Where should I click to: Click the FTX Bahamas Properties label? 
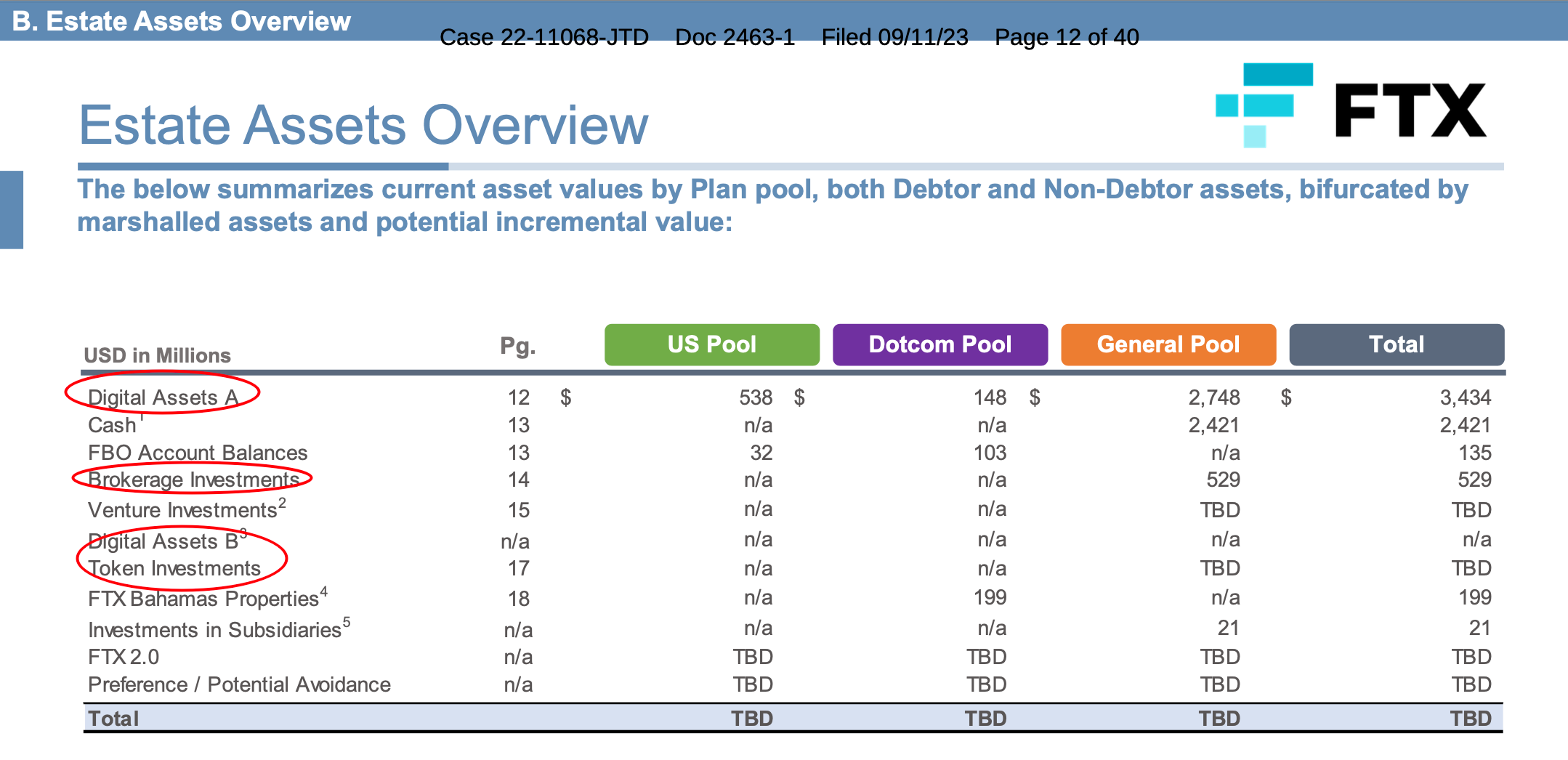[203, 599]
